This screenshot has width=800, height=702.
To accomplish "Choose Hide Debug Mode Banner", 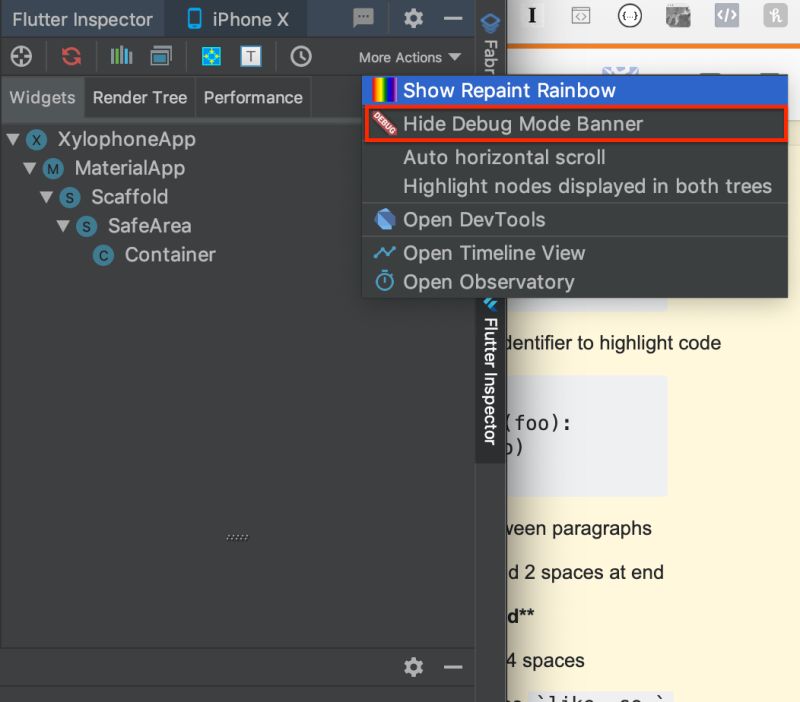I will 575,124.
